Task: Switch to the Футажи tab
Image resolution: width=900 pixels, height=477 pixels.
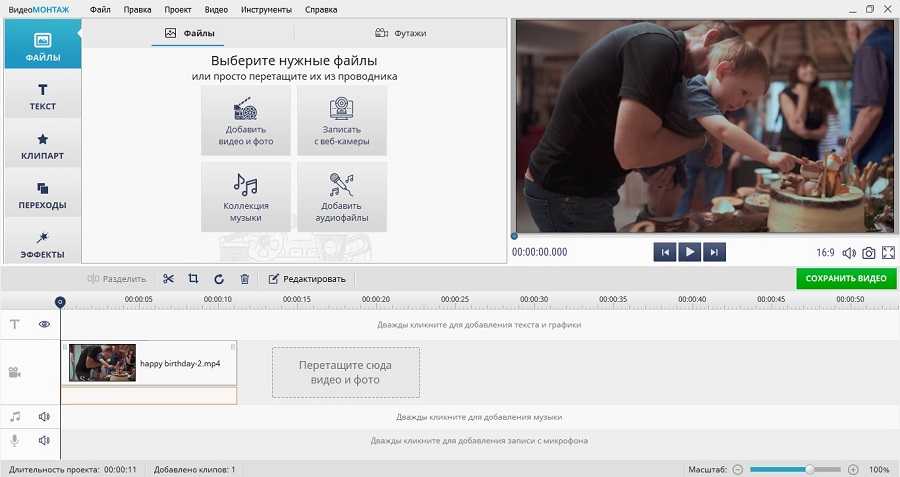Action: [x=400, y=33]
